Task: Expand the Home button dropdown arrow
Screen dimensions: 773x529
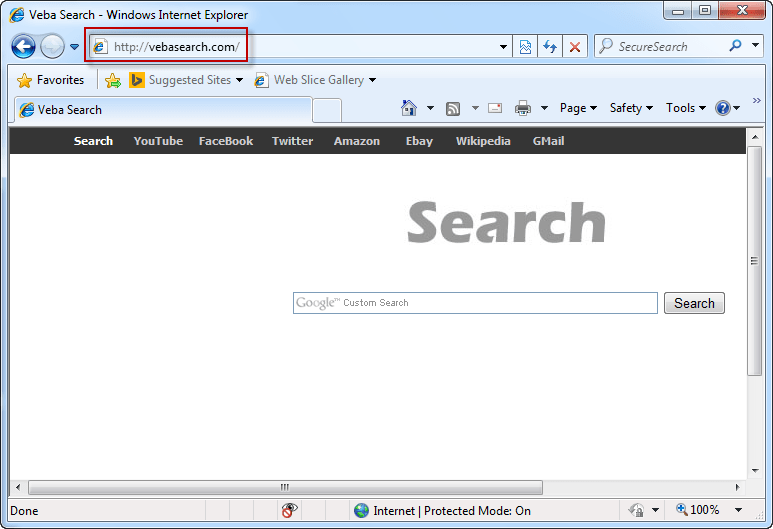Action: (430, 107)
